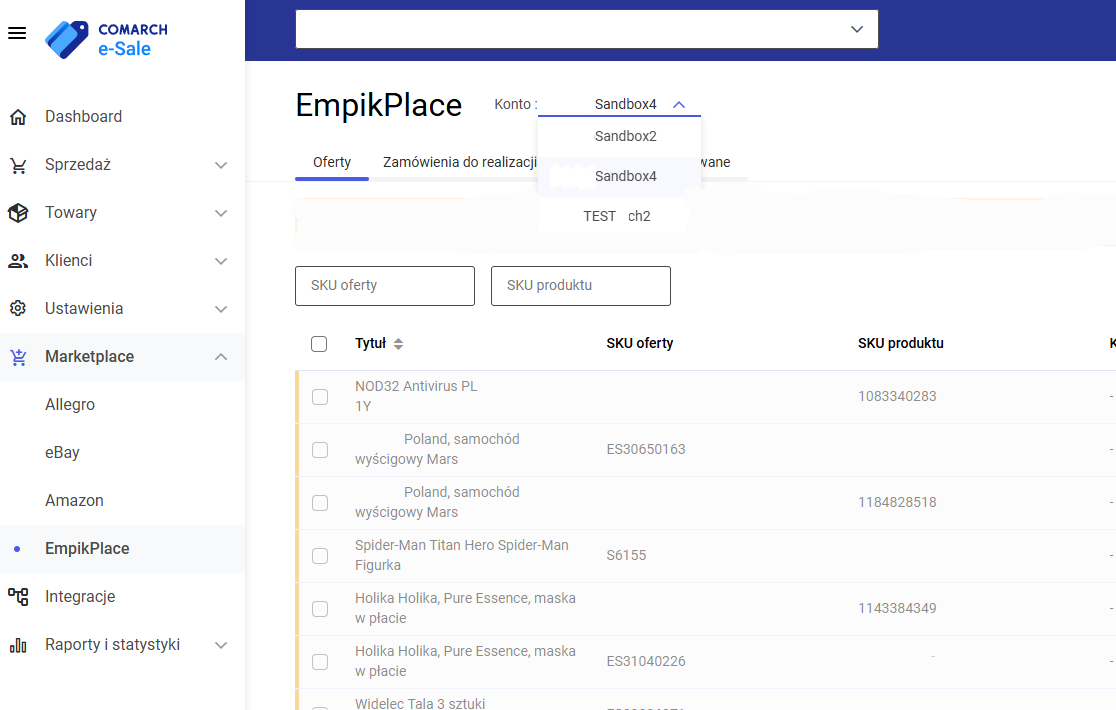Click the Klienci people icon
The width and height of the screenshot is (1116, 710).
pyautogui.click(x=18, y=261)
